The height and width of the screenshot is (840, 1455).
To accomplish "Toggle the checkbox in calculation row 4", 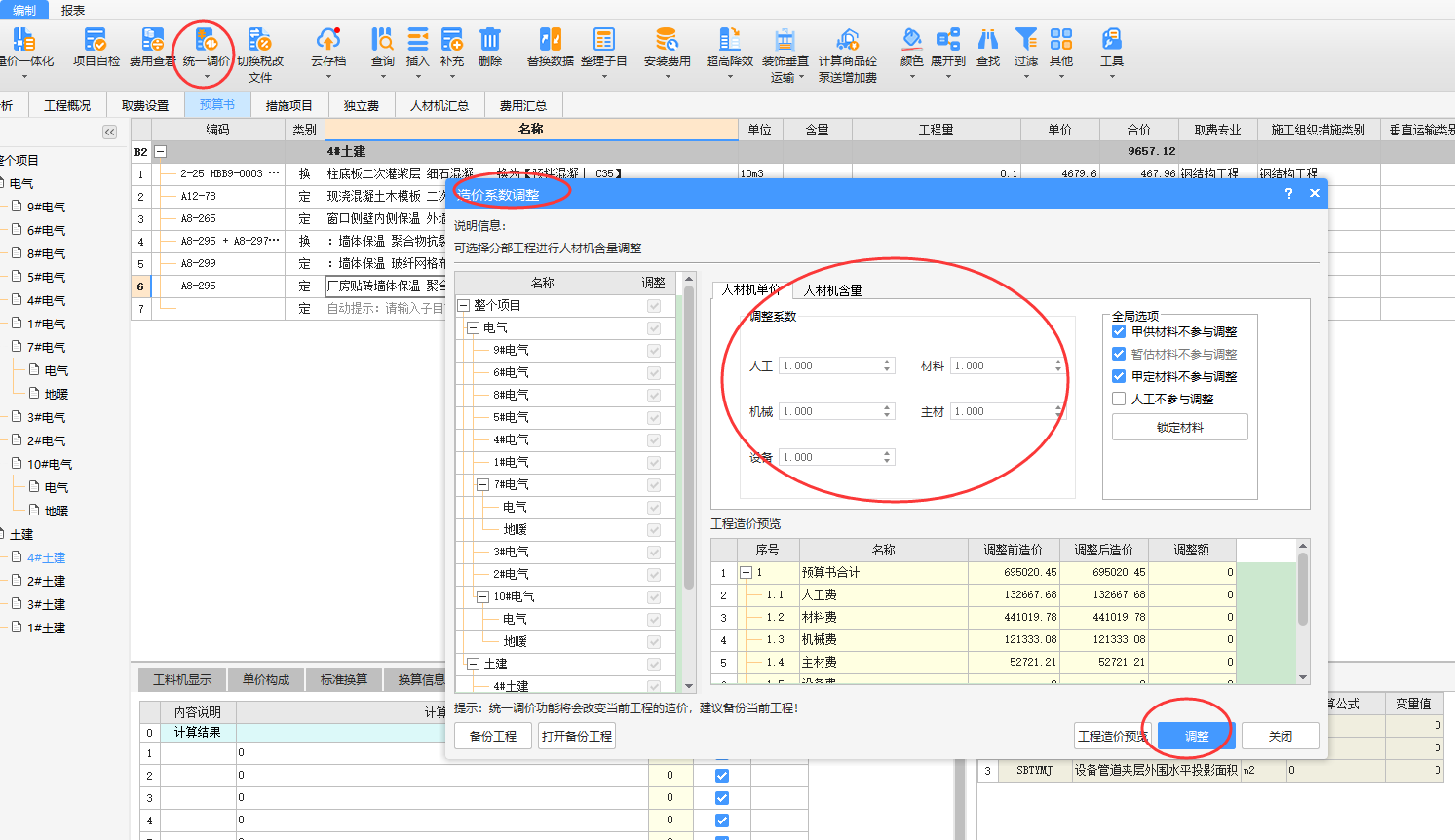I will click(722, 821).
